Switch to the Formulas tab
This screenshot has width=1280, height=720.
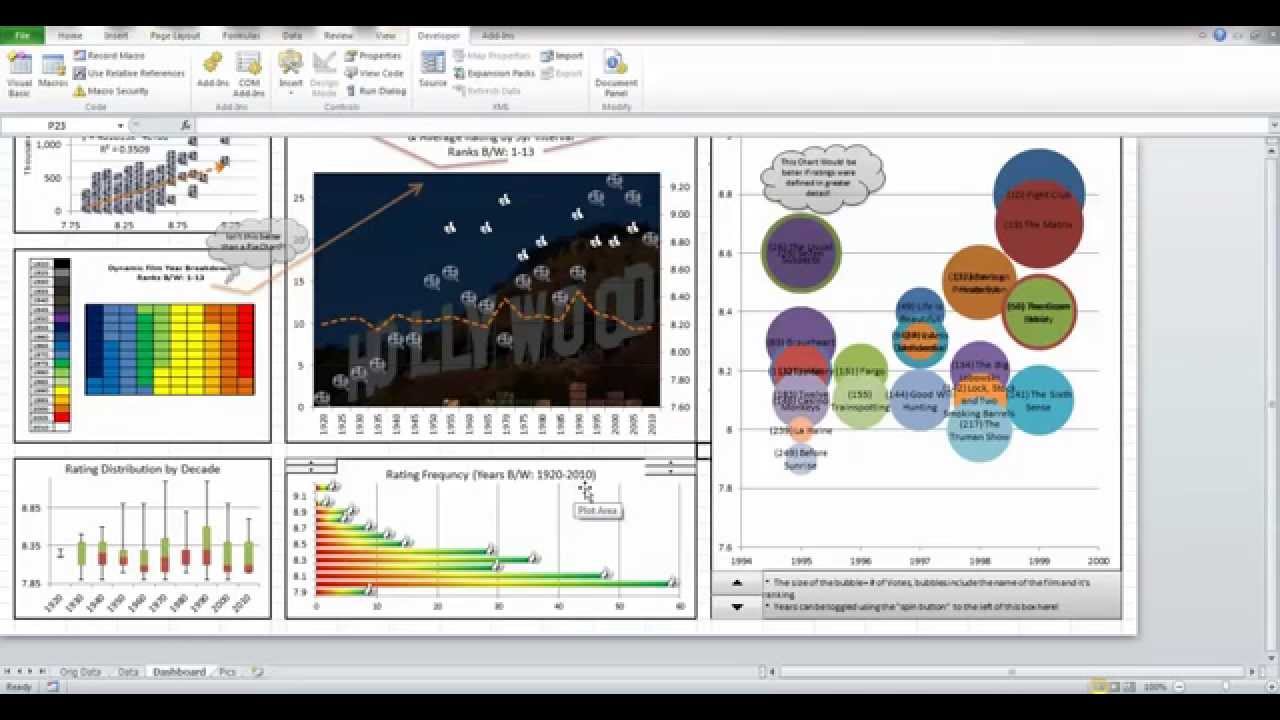pyautogui.click(x=241, y=35)
